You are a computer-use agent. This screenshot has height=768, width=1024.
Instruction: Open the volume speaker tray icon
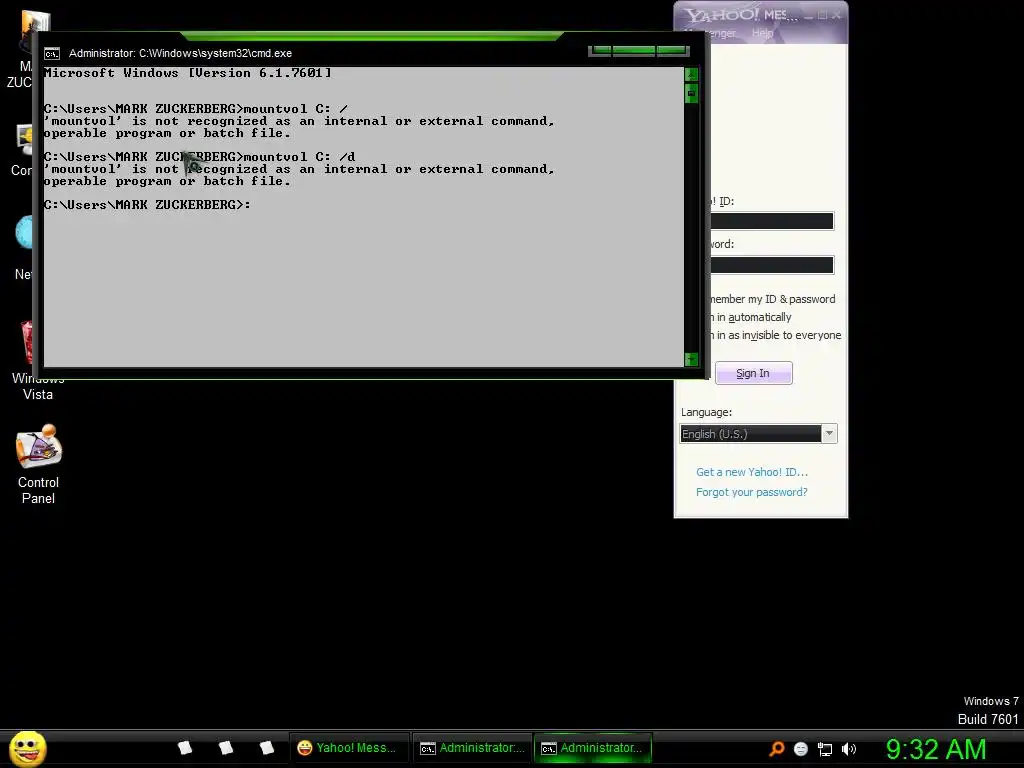click(x=848, y=749)
